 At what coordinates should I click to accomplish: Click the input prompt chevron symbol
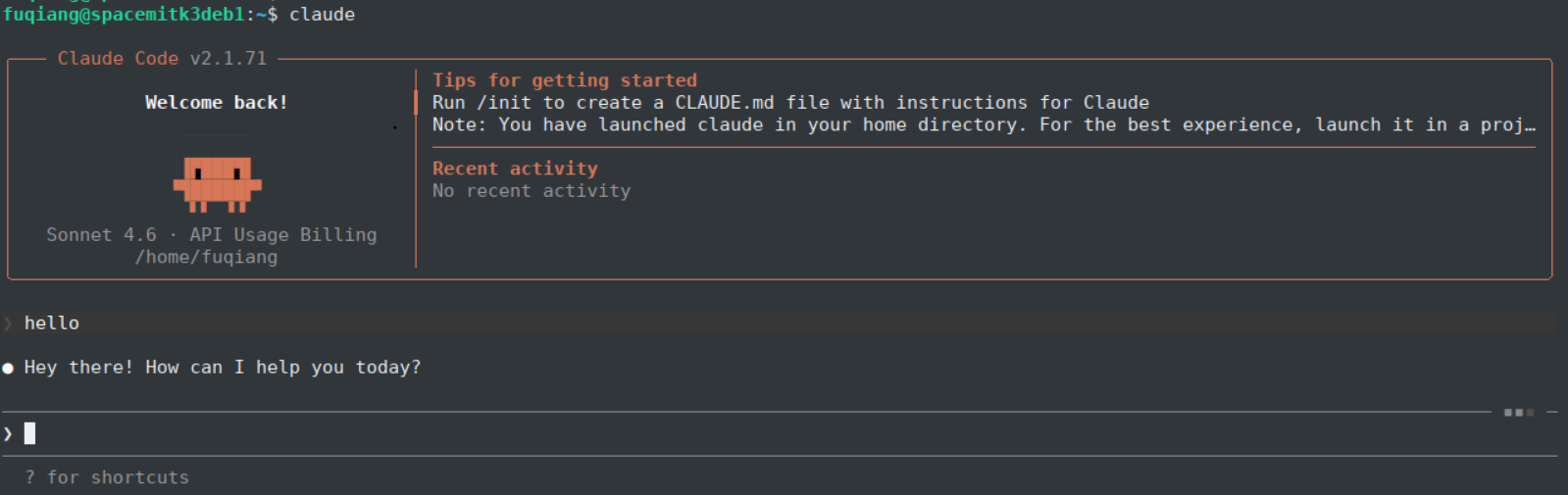tap(8, 433)
